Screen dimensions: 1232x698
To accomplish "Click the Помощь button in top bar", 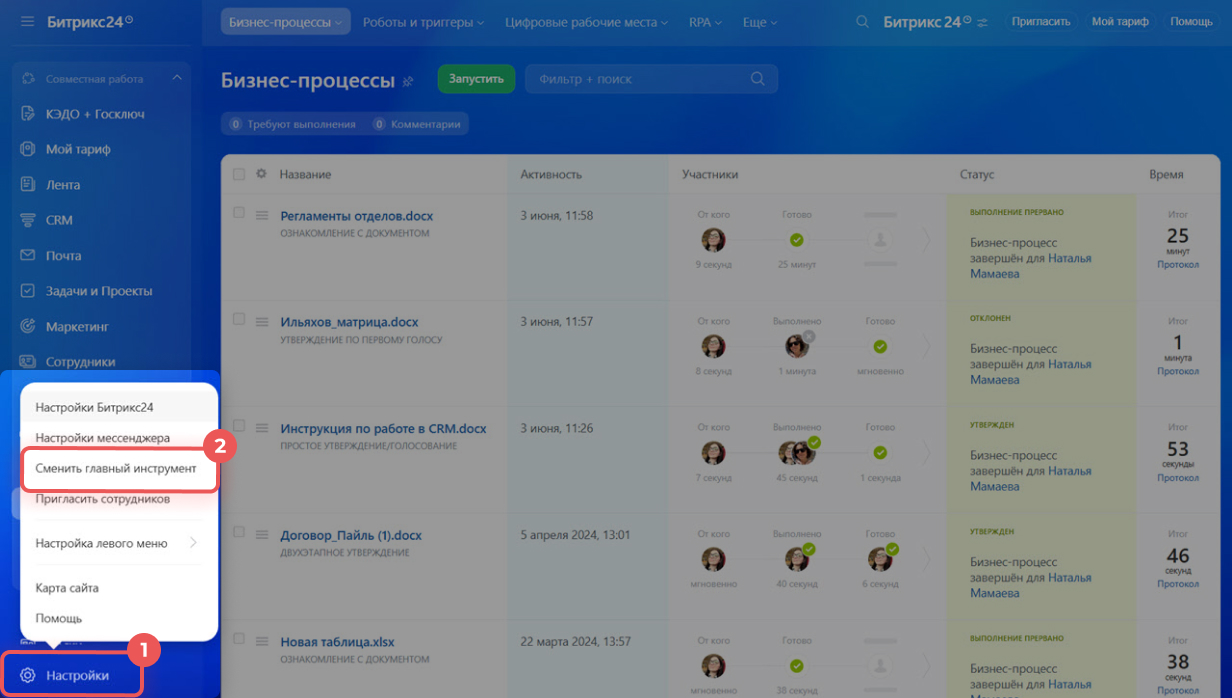I will click(x=1191, y=21).
